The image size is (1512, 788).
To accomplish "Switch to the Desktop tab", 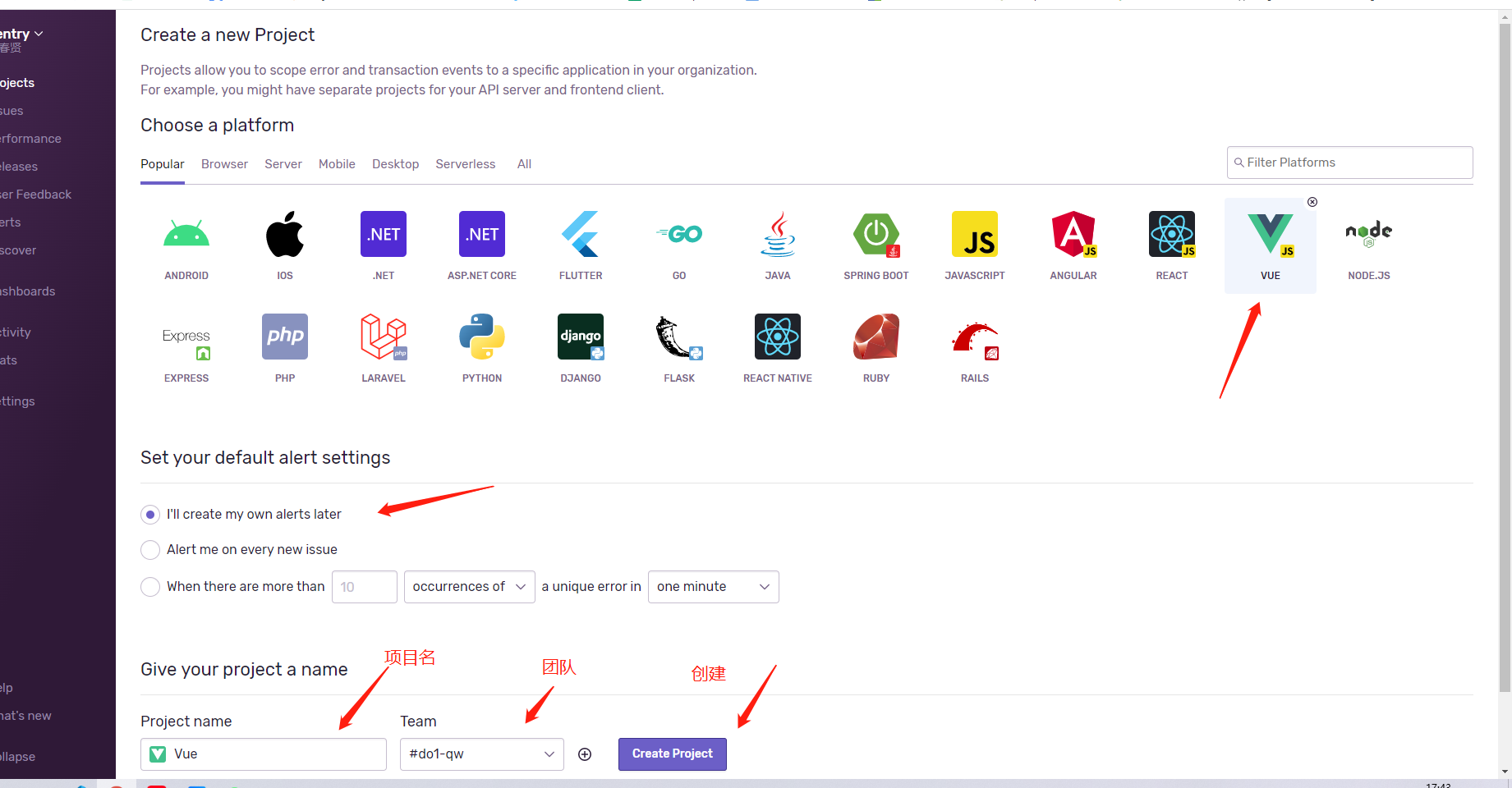I will click(395, 164).
